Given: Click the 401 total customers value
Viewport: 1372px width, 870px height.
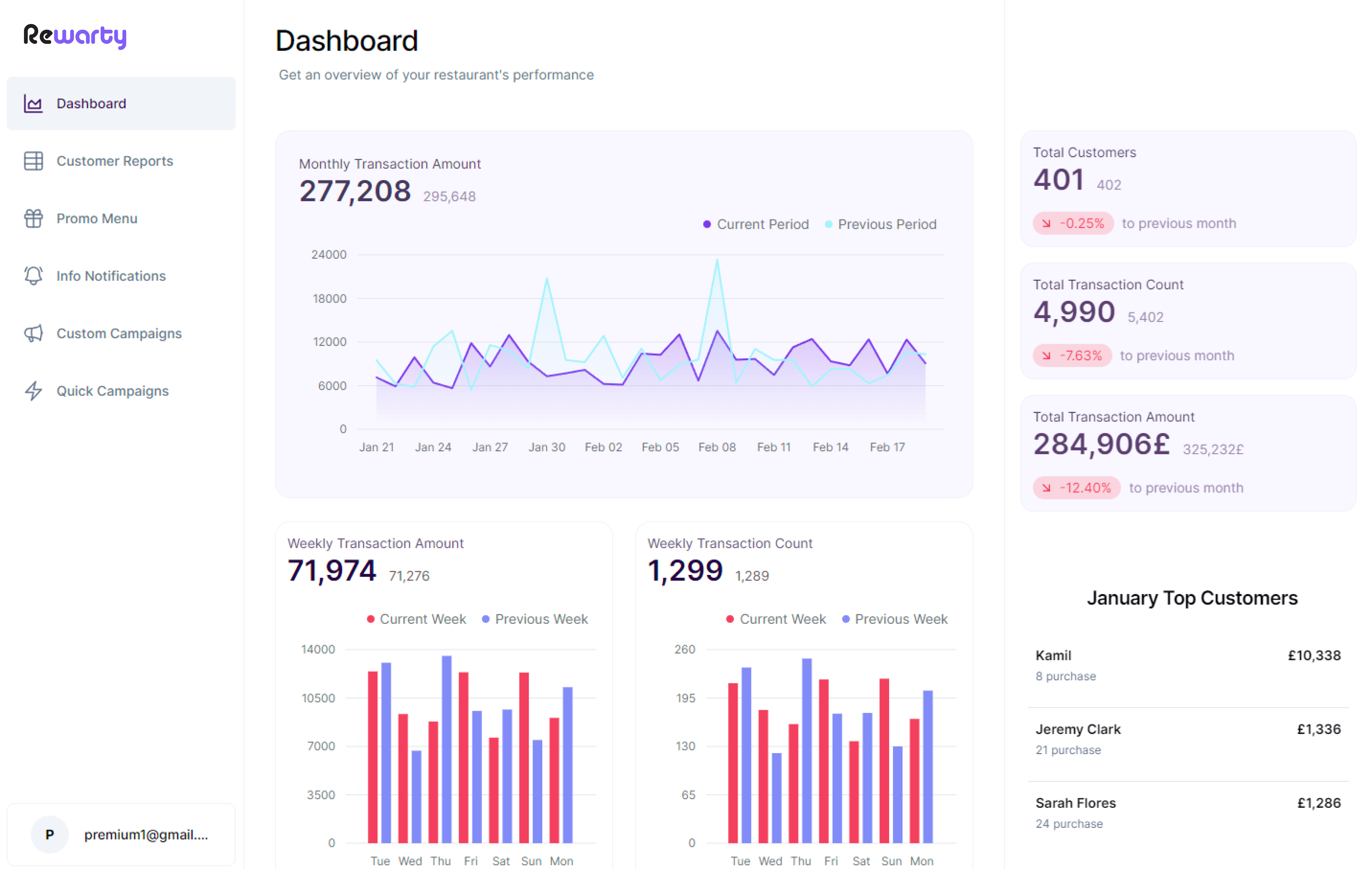Looking at the screenshot, I should coord(1059,180).
